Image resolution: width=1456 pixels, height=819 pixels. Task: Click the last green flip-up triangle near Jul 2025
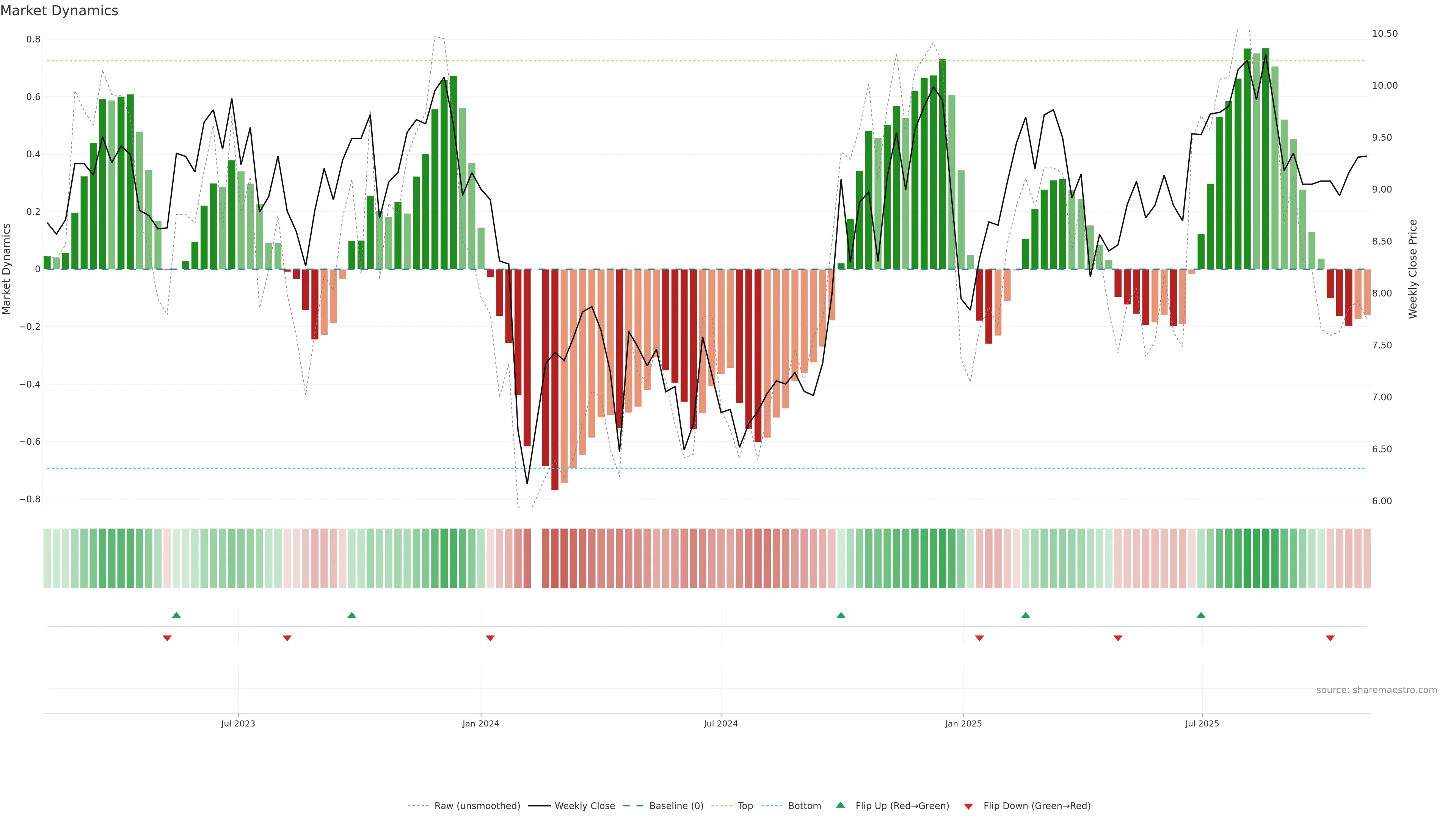click(1201, 615)
